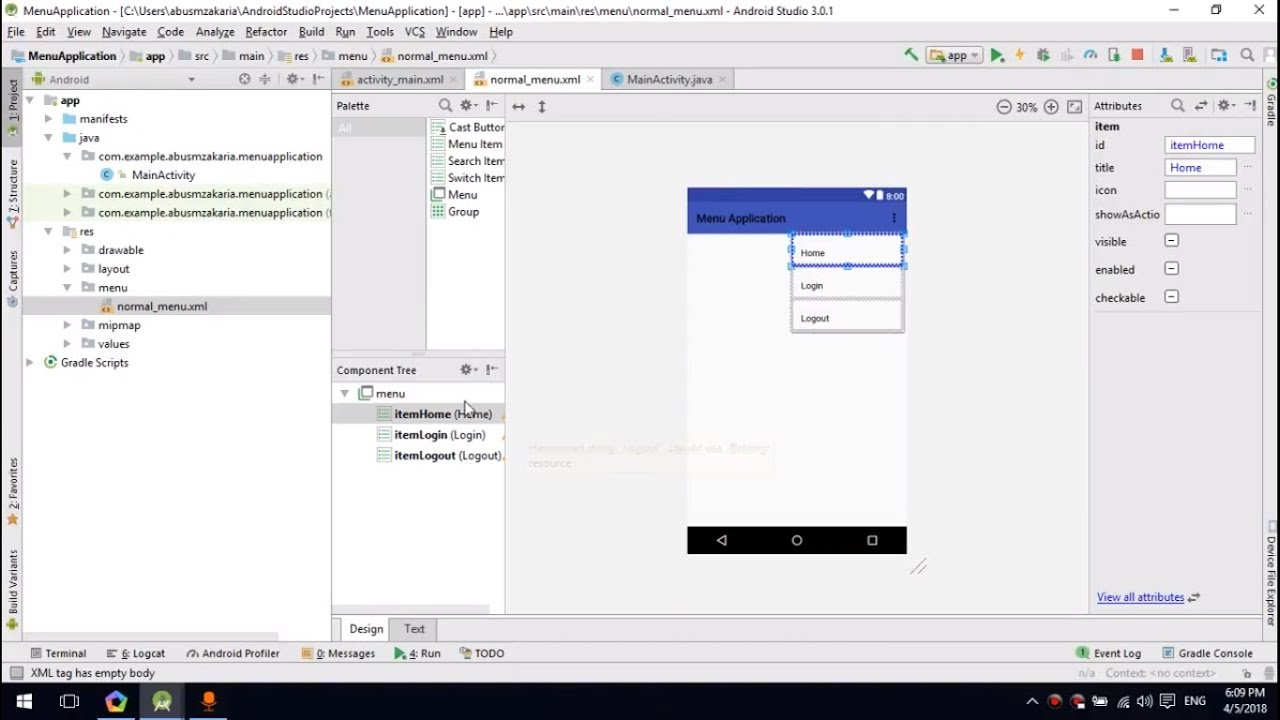Open the Refactor menu

coord(266,32)
